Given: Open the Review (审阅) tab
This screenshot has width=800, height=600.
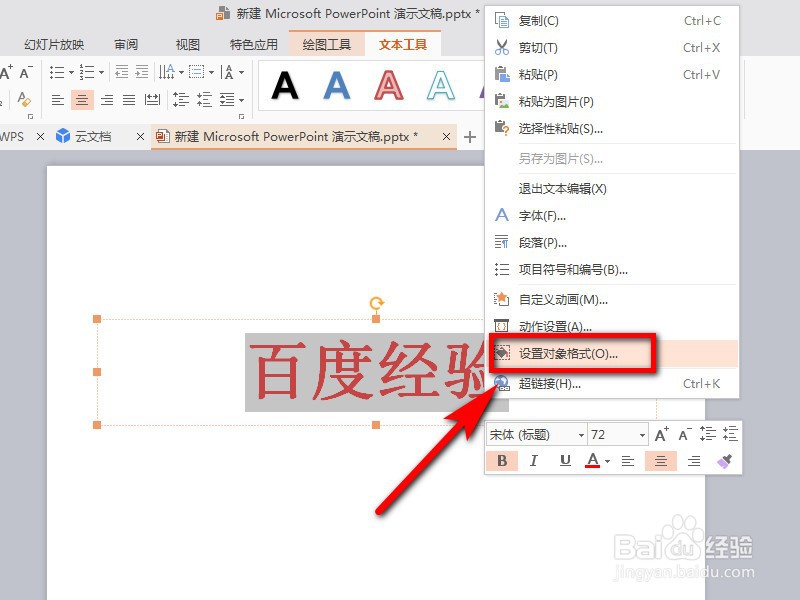Looking at the screenshot, I should [126, 45].
